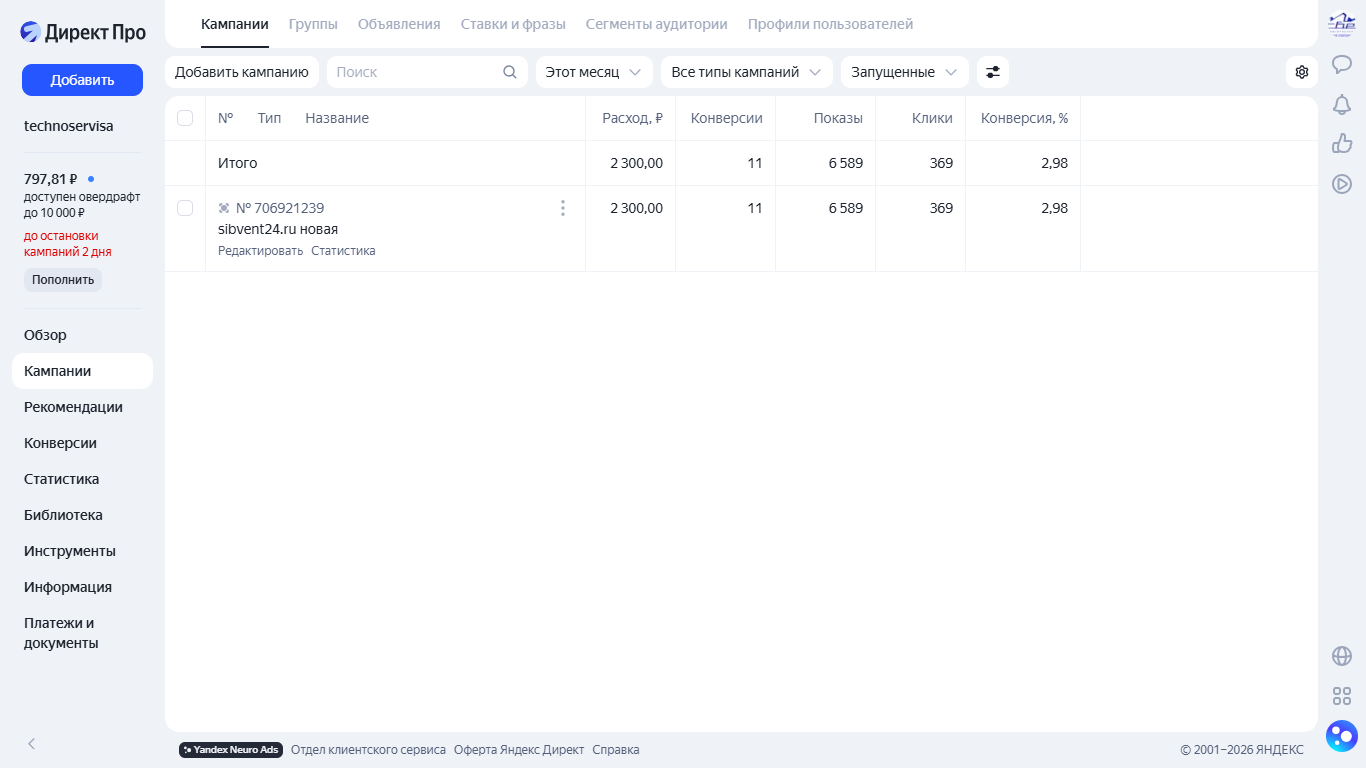
Task: Open Статистика in the sidebar
Action: coord(82,479)
